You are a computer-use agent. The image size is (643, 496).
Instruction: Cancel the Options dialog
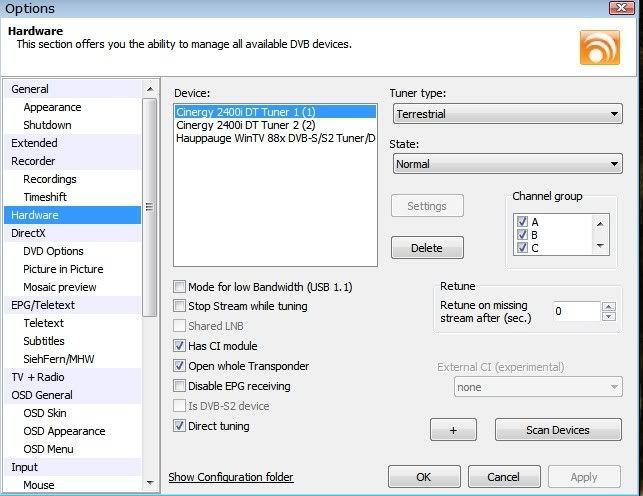pos(504,477)
